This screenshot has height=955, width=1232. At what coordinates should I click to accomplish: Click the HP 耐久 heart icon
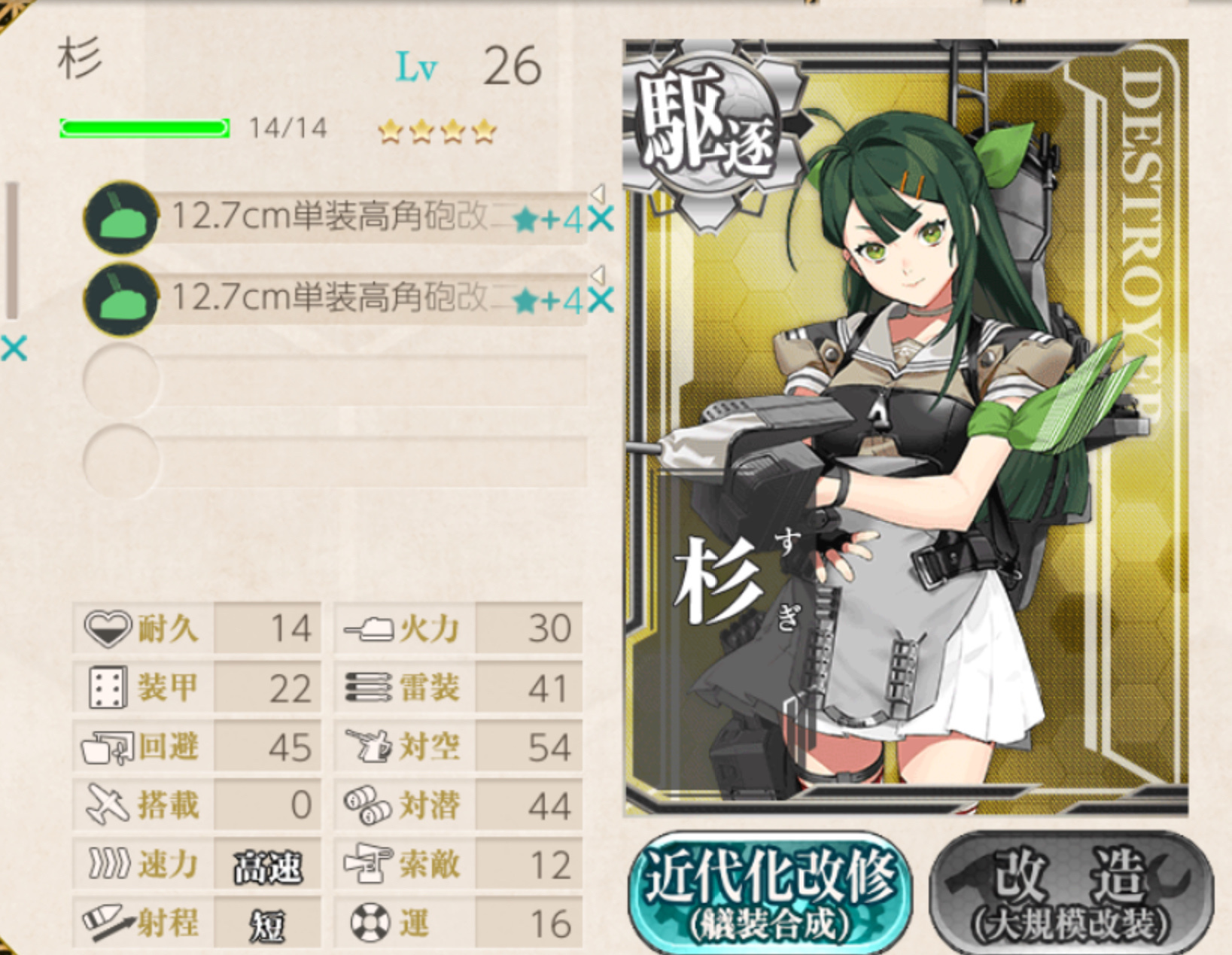(108, 628)
